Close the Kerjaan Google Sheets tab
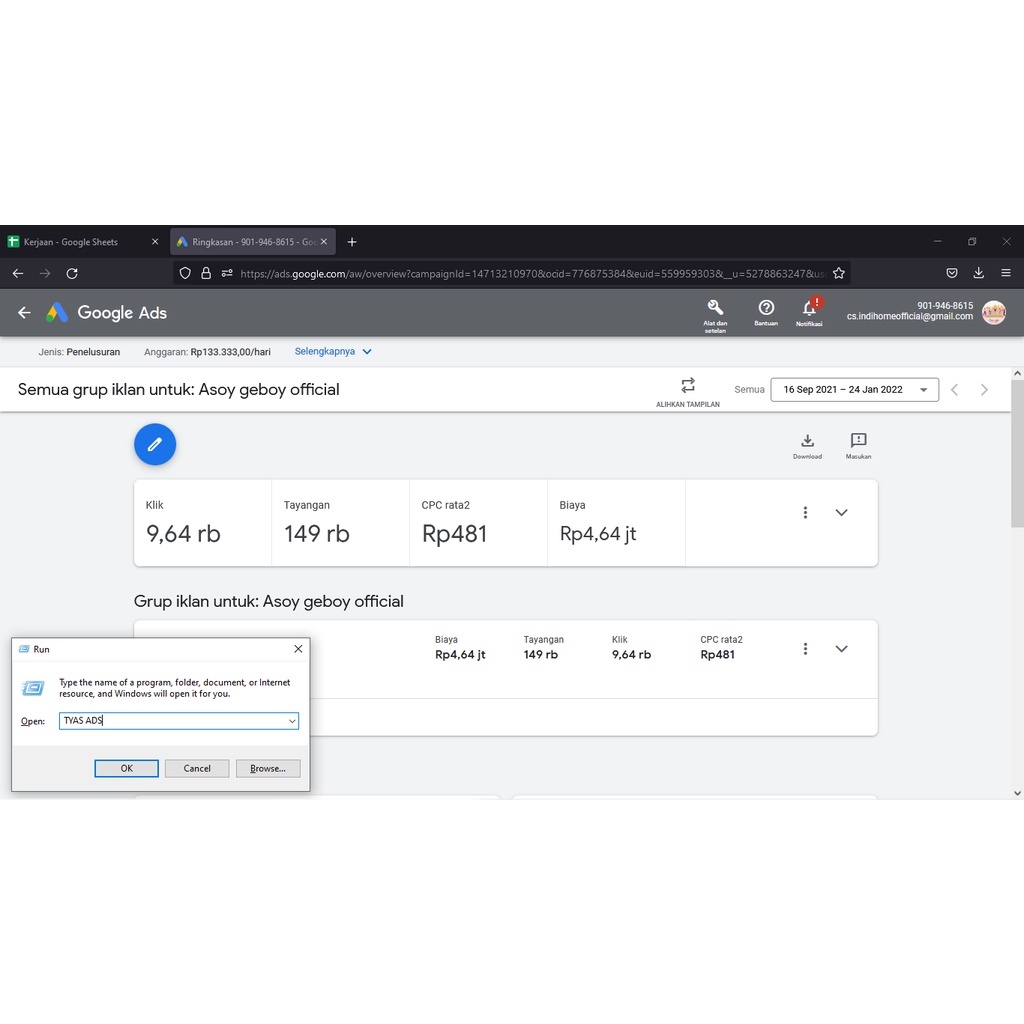Screen dimensions: 1024x1024 point(155,242)
